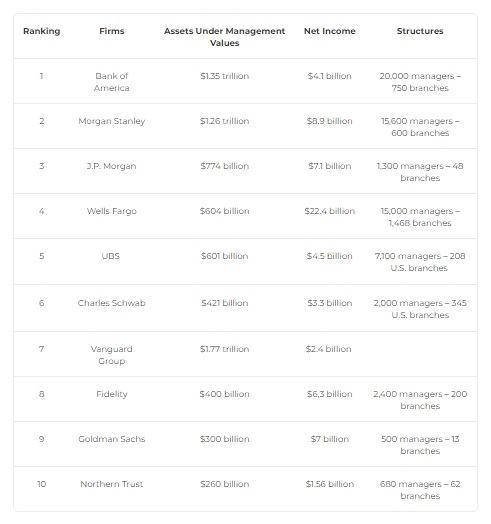491x524 pixels.
Task: Click the Fidelity firm name
Action: pyautogui.click(x=112, y=394)
